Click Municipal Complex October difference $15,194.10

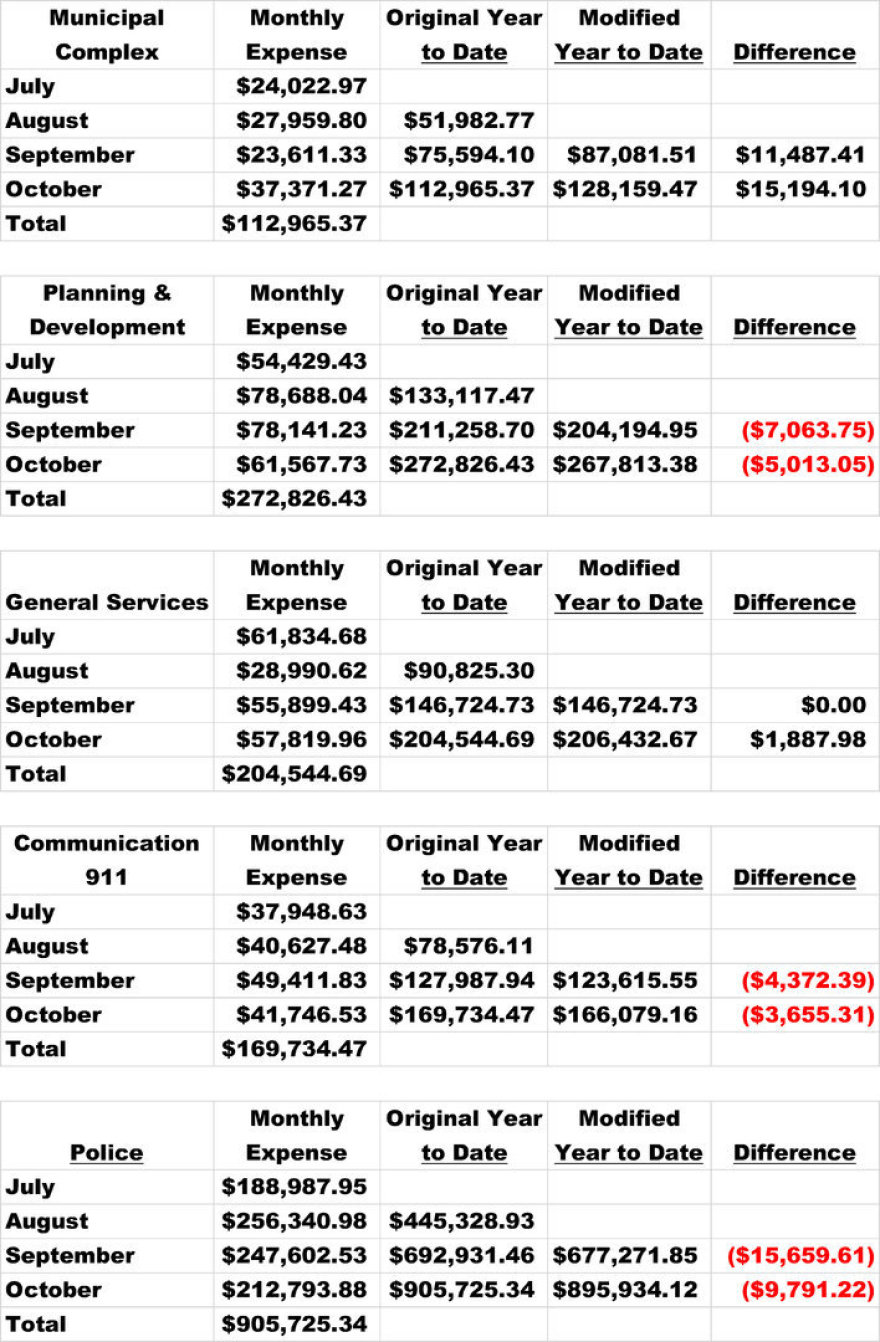click(x=800, y=189)
